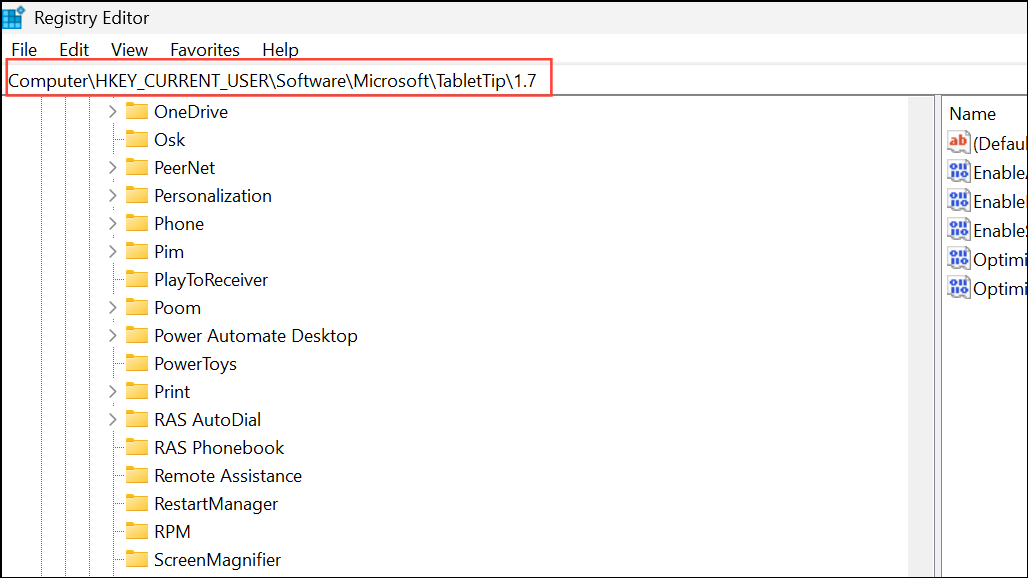
Task: Expand the PeerNet registry key
Action: [113, 168]
